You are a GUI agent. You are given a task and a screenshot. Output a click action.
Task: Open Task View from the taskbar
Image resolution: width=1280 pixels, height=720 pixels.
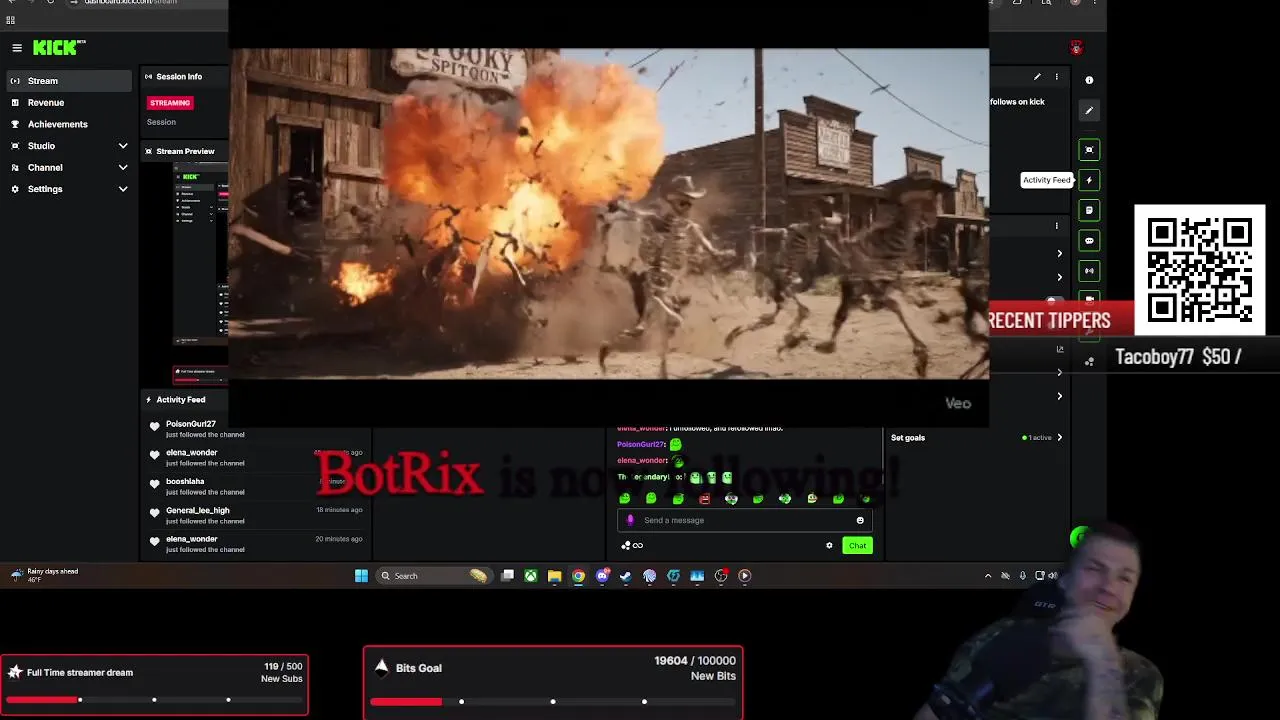coord(508,576)
